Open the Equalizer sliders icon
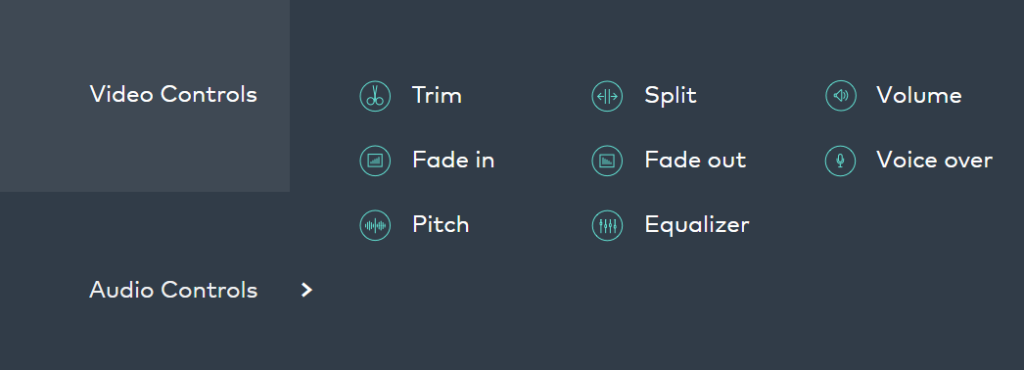This screenshot has width=1024, height=370. [607, 226]
